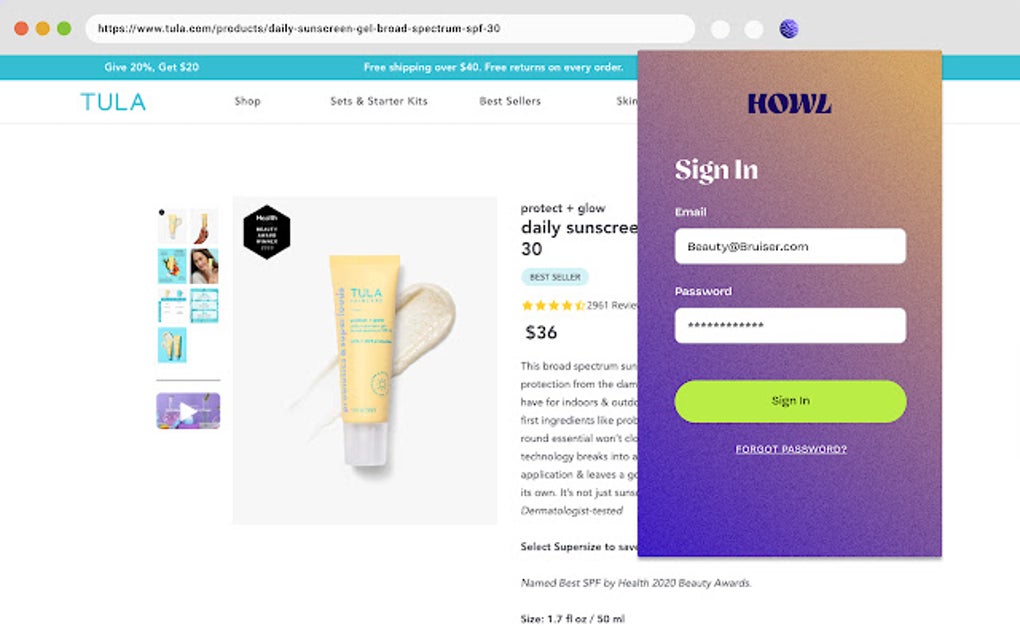This screenshot has width=1020, height=638.
Task: Play the product video via the play icon
Action: pos(188,410)
